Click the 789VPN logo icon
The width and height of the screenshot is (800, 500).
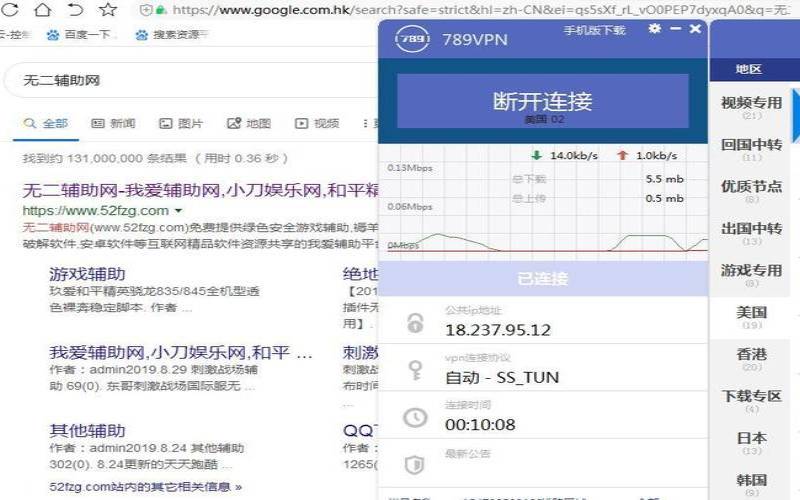412,39
